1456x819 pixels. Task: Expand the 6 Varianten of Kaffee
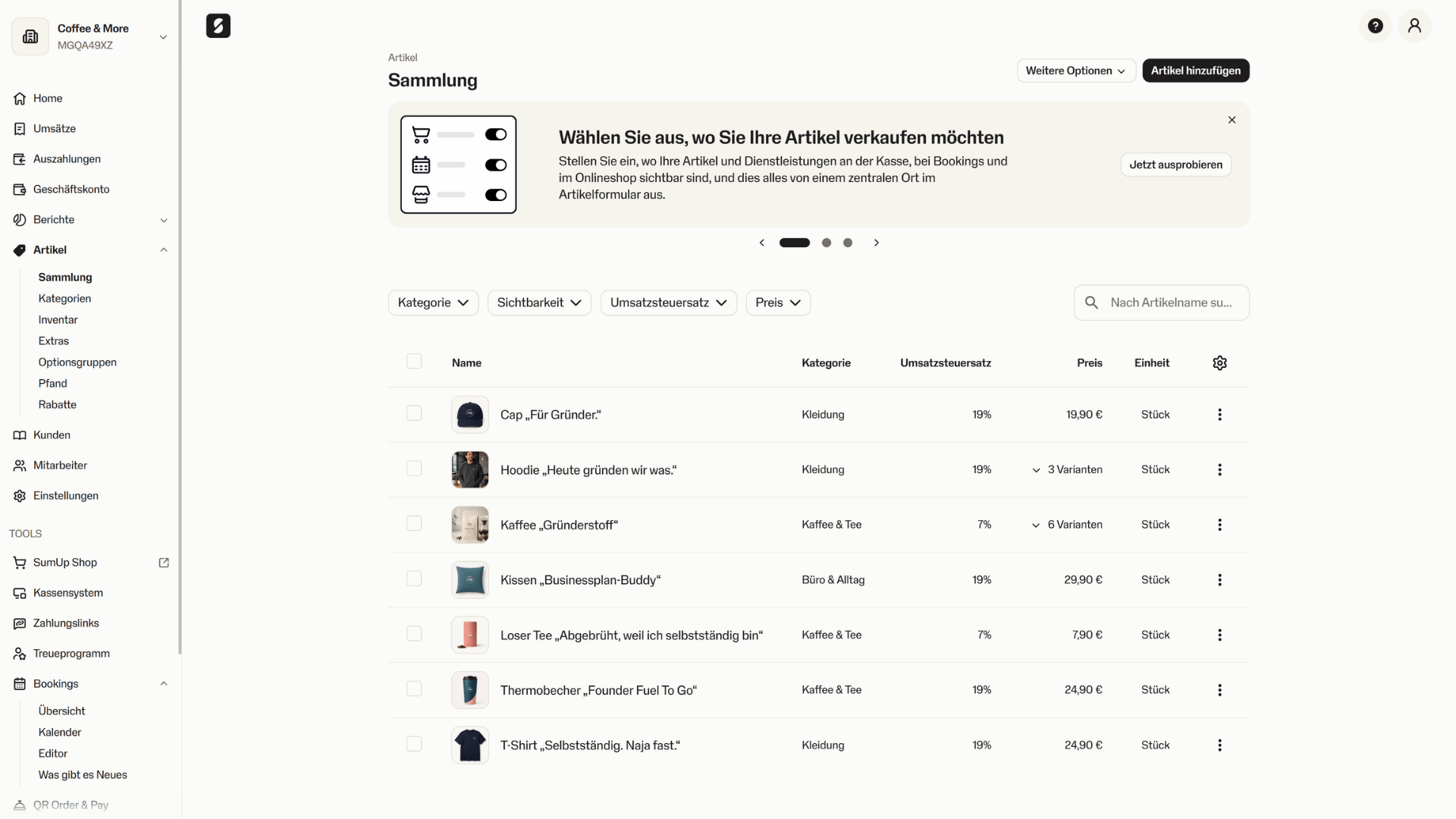point(1067,525)
